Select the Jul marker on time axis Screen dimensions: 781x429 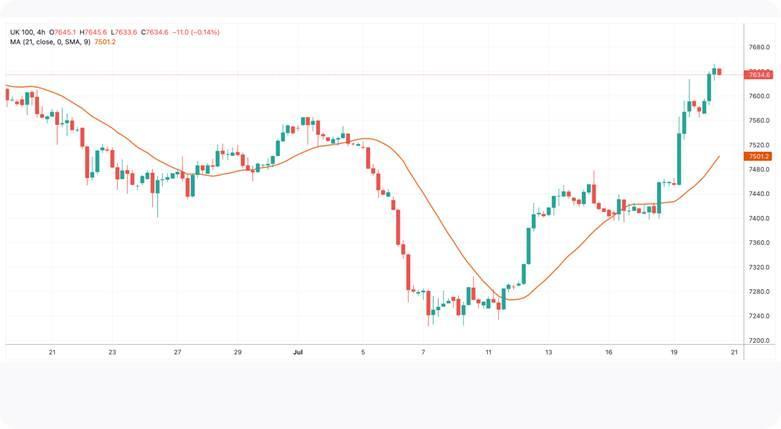298,352
